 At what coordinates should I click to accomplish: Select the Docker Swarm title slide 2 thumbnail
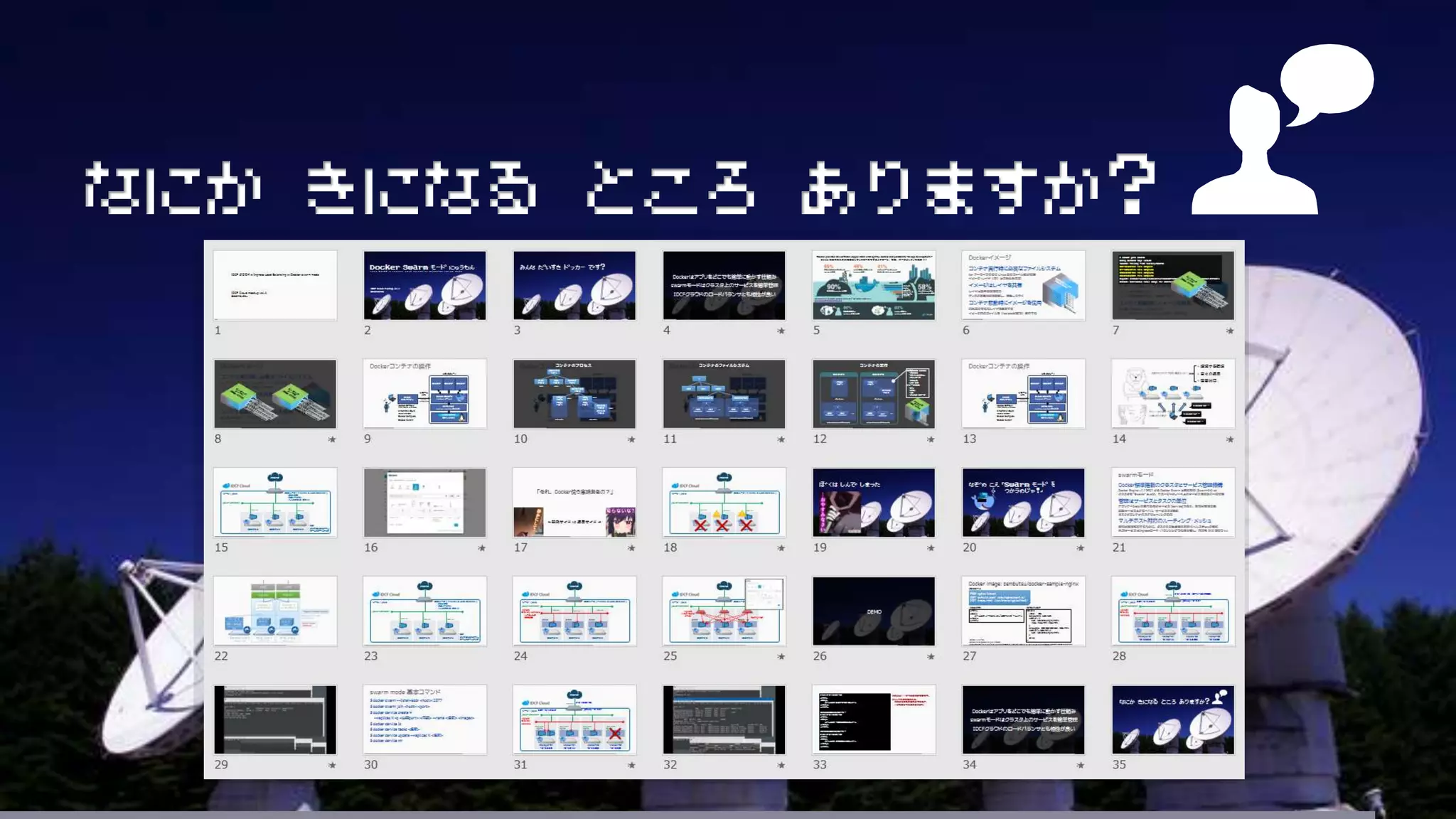pyautogui.click(x=424, y=285)
